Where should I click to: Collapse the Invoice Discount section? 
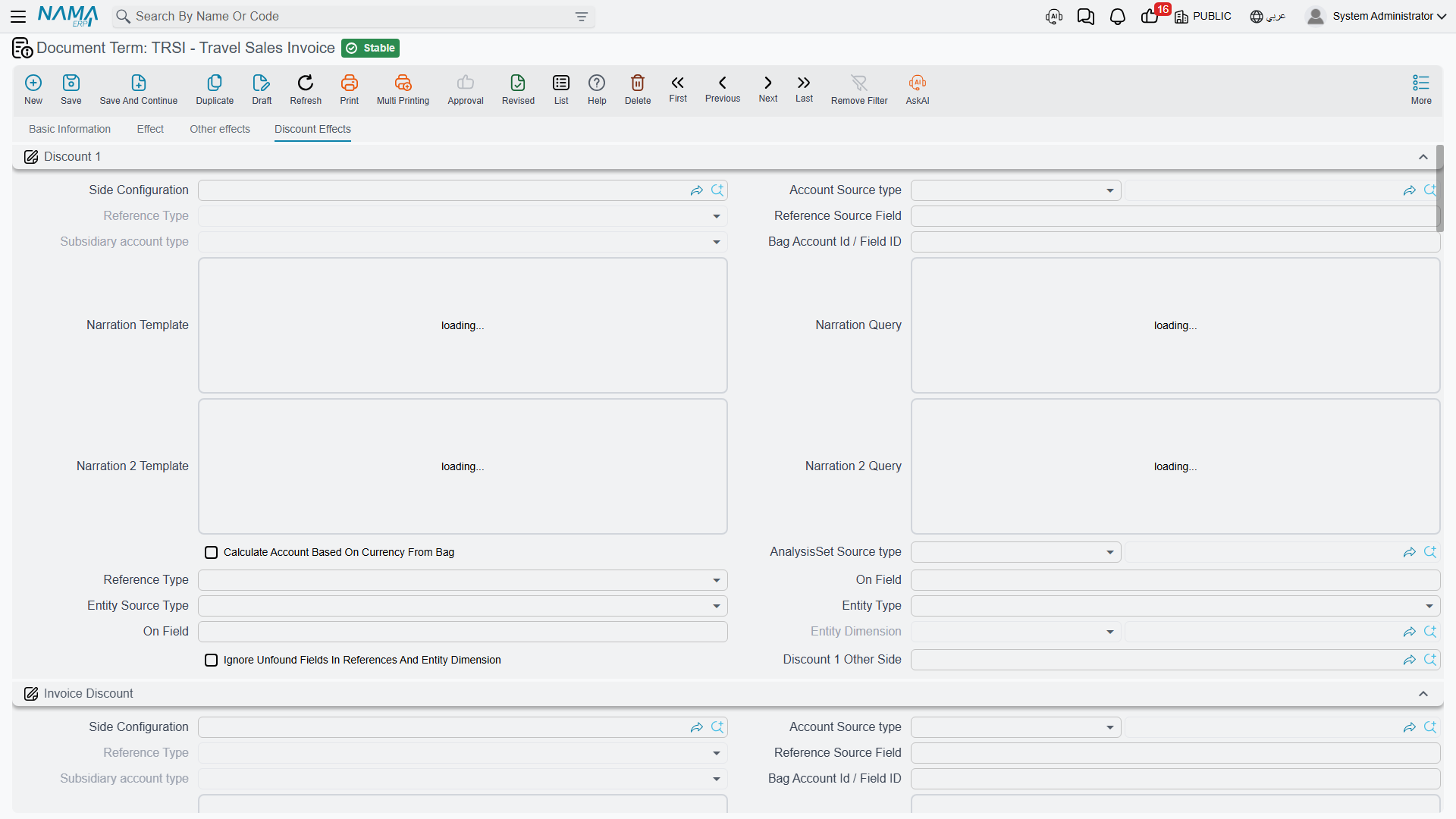[1423, 694]
